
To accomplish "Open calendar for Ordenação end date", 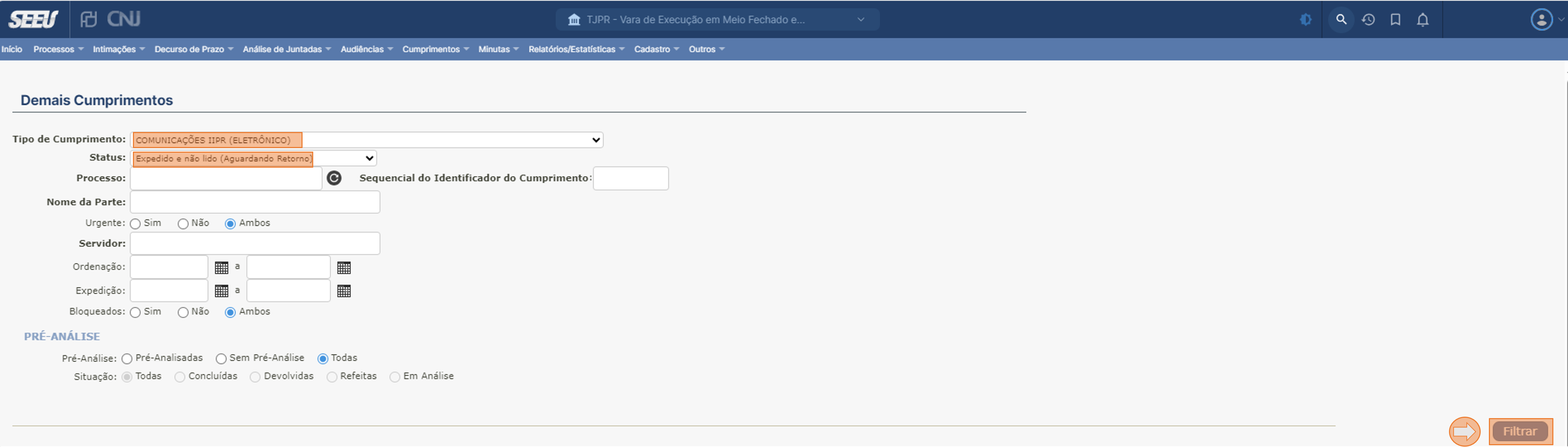I will point(344,267).
